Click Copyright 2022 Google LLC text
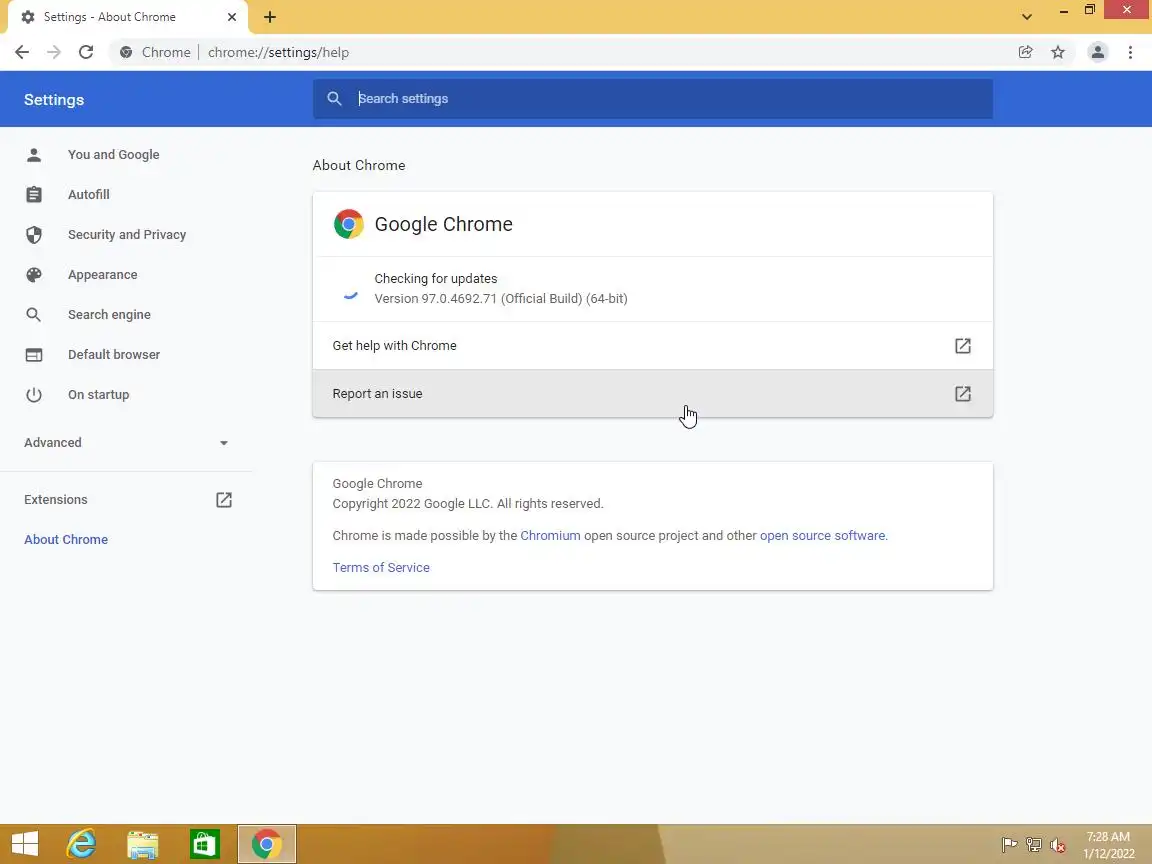This screenshot has width=1152, height=864. tap(468, 503)
